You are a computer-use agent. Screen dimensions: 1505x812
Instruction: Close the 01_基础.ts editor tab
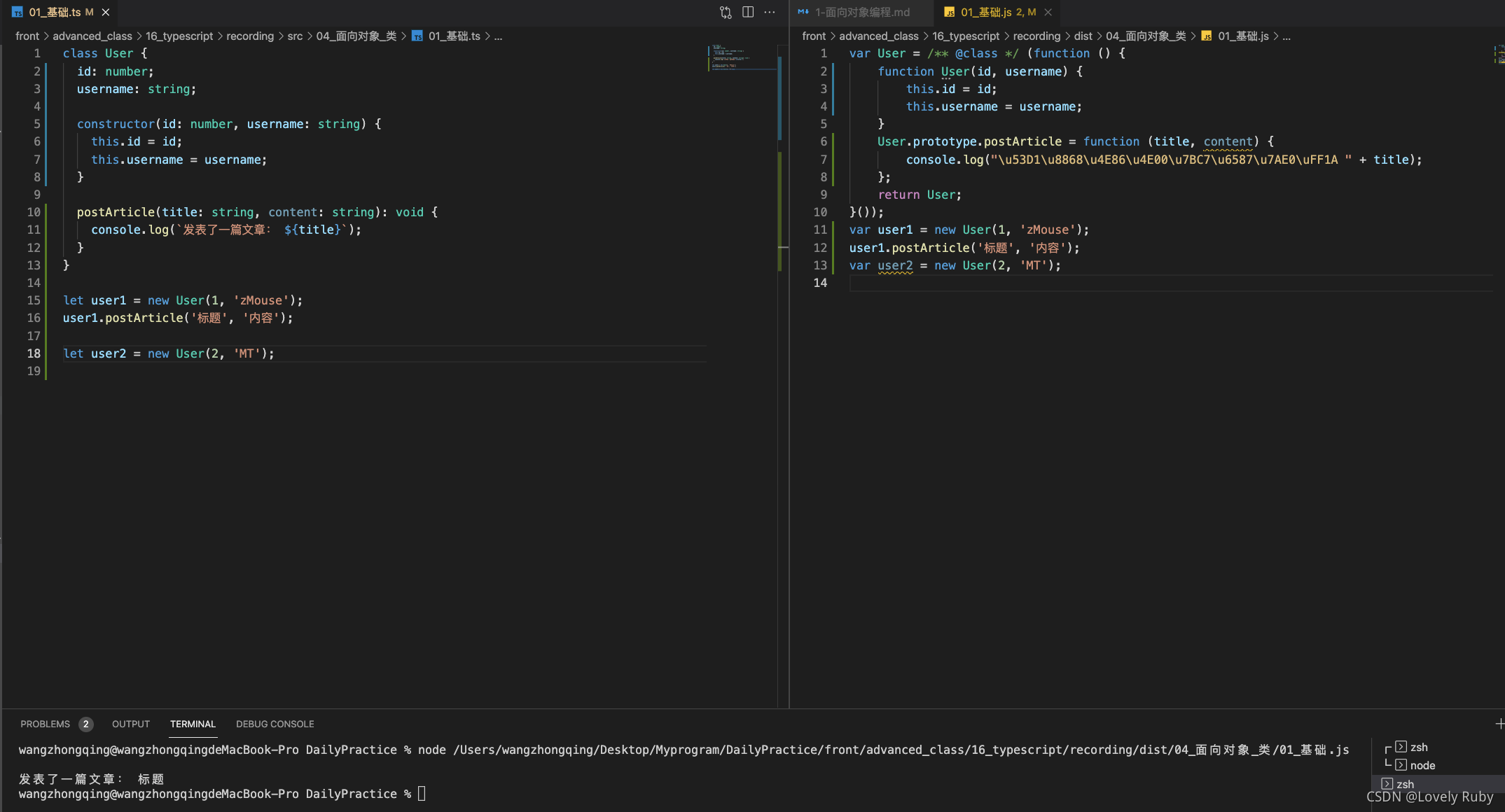pos(106,12)
